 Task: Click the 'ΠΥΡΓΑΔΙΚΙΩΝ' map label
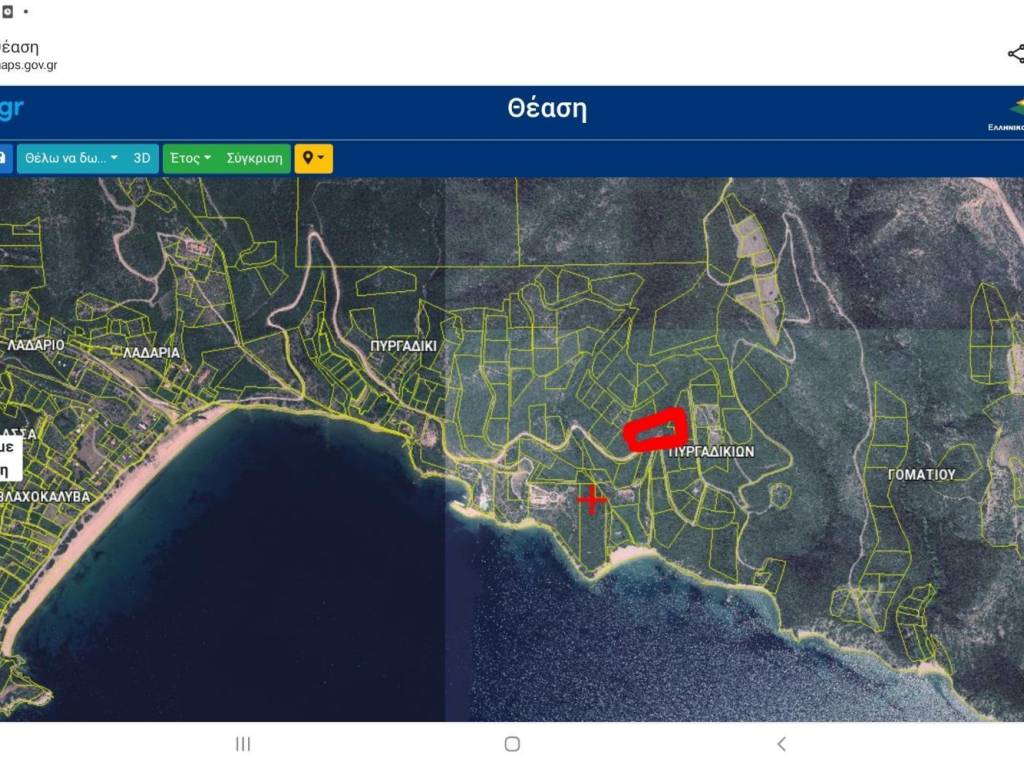(711, 452)
